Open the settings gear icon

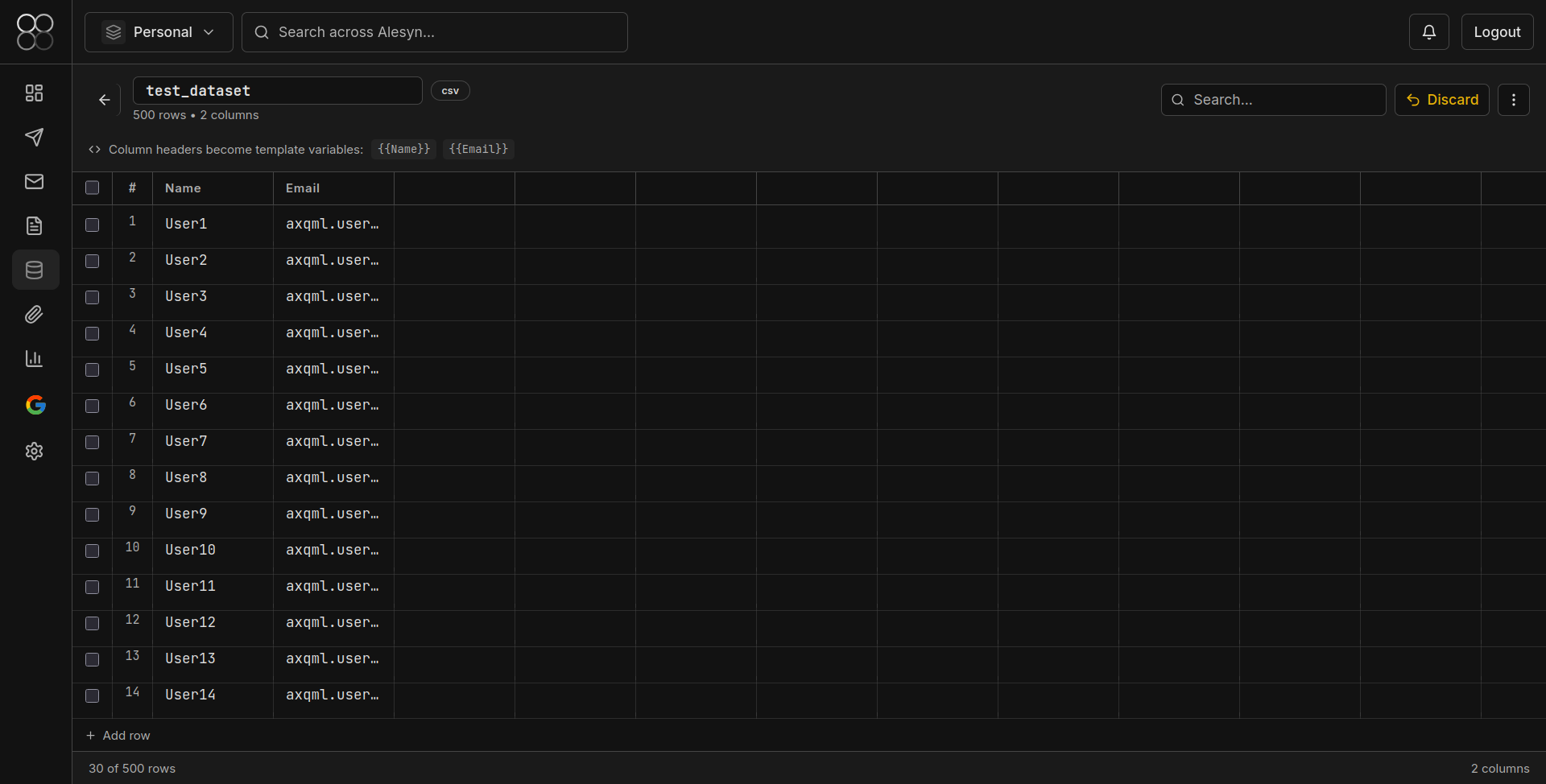[x=34, y=452]
